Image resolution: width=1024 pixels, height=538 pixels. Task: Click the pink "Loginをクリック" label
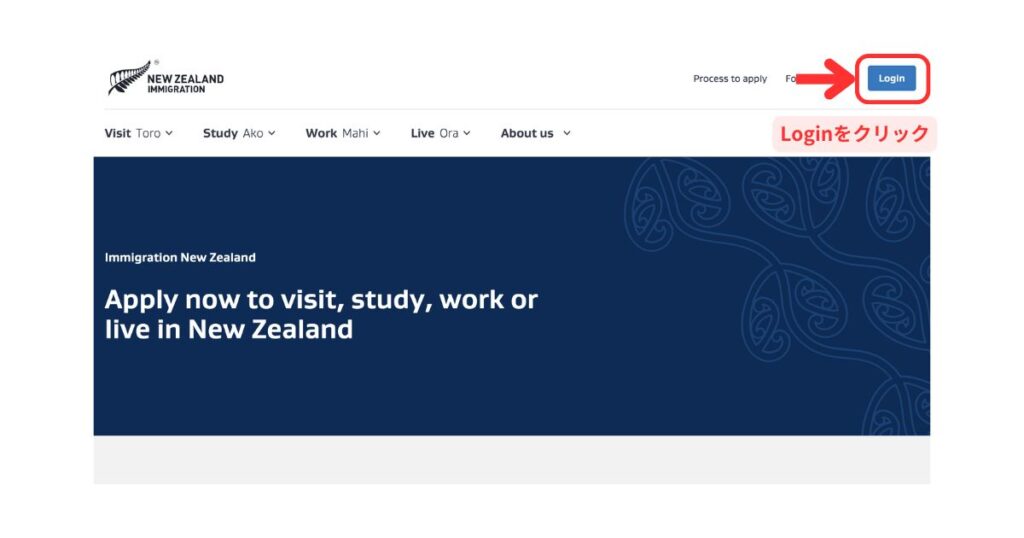pyautogui.click(x=854, y=134)
